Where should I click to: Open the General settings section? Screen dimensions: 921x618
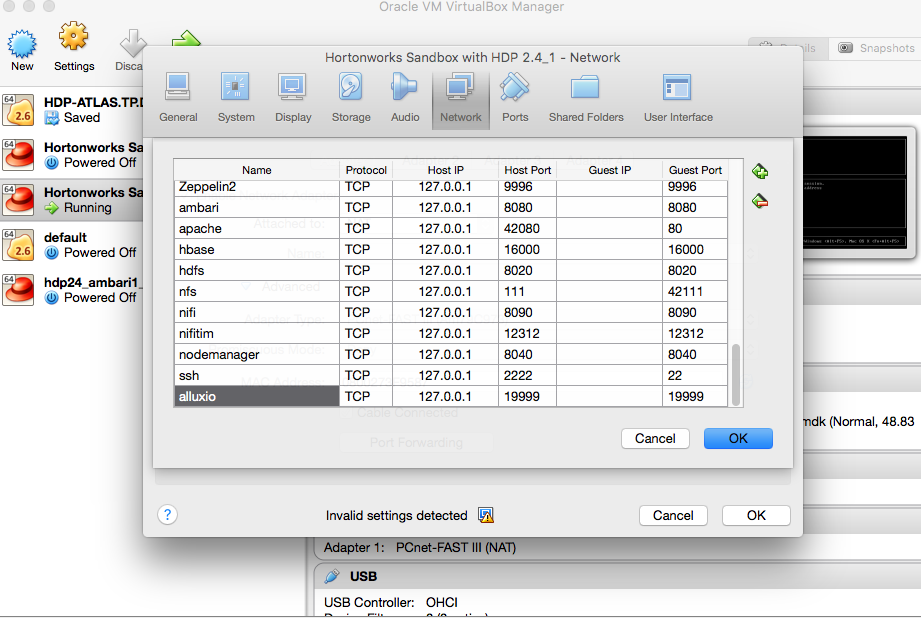click(178, 98)
